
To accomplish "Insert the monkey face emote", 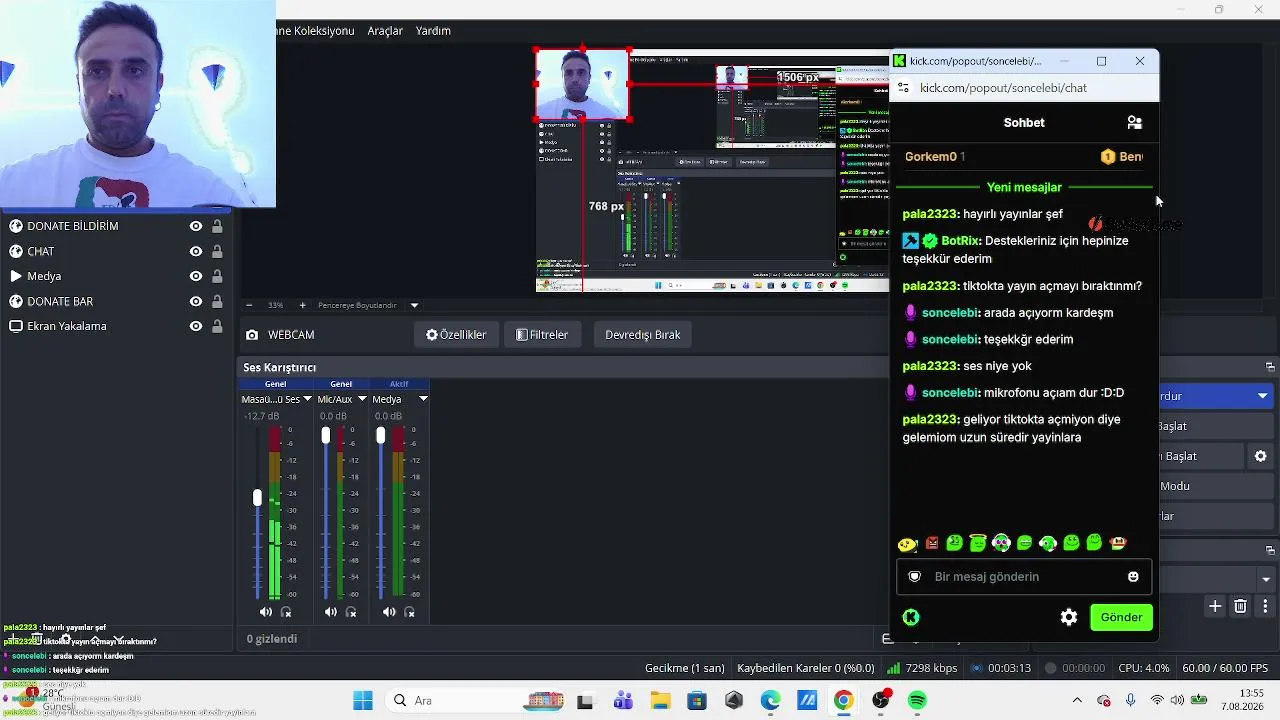I will coord(1118,543).
